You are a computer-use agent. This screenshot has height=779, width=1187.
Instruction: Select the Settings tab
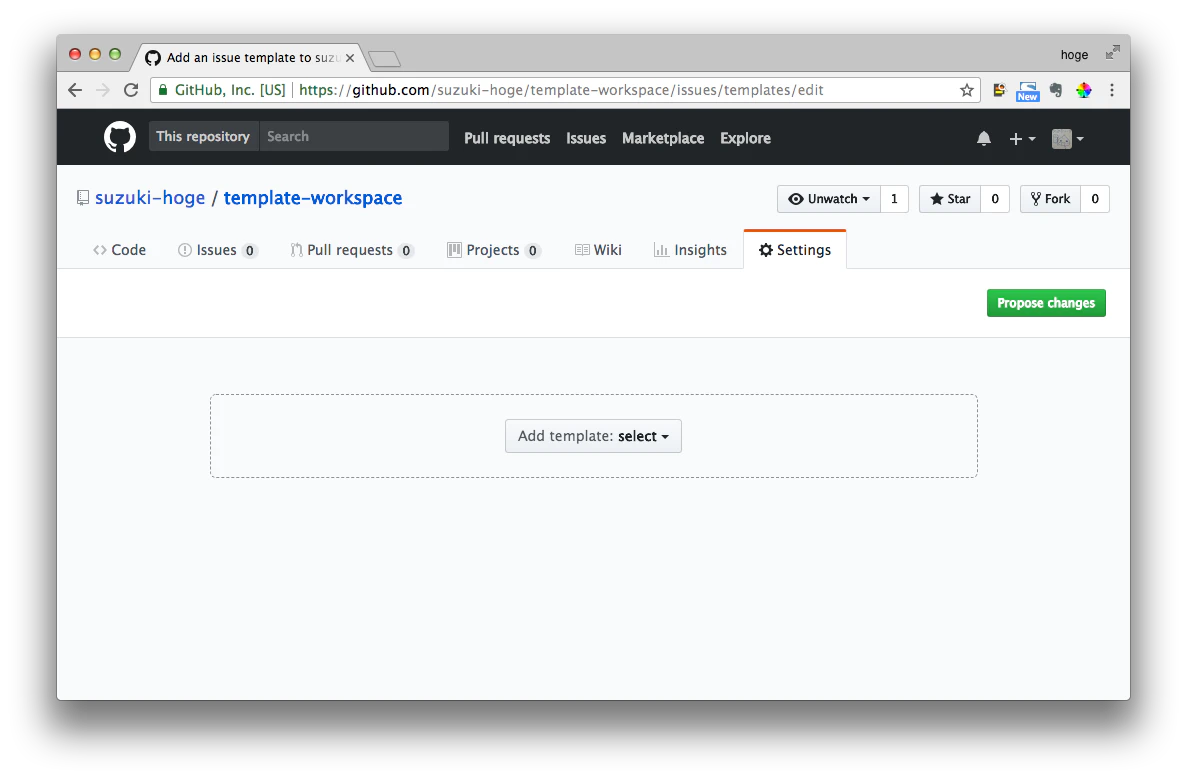tap(795, 250)
